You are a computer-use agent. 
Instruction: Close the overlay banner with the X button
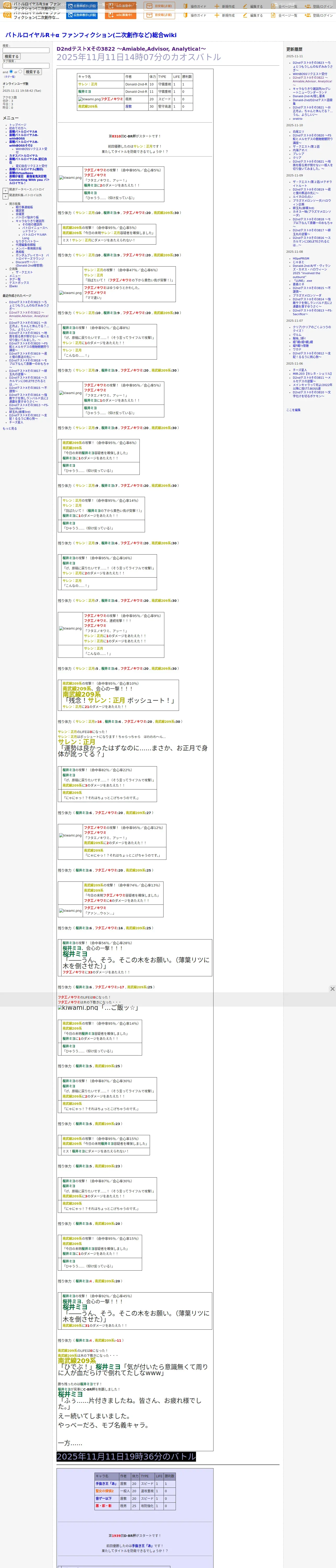pos(332,989)
